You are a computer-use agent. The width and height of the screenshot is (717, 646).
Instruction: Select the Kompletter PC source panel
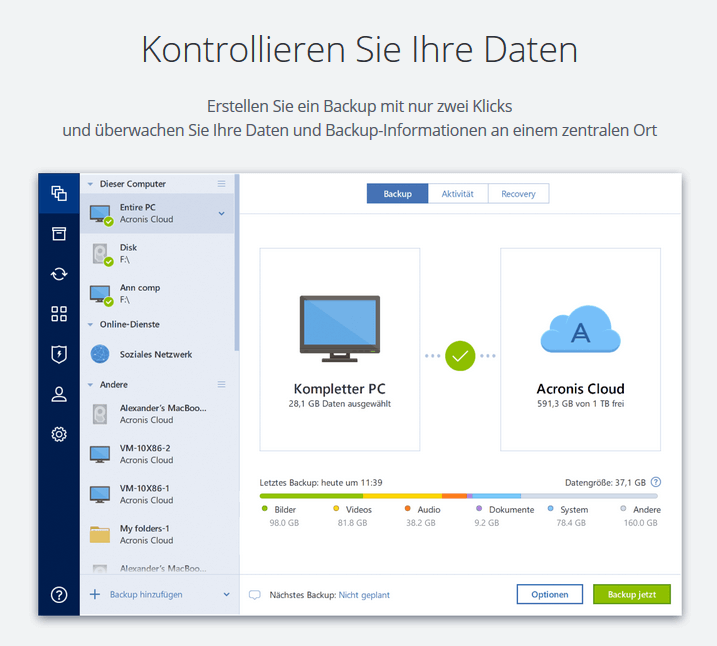[x=340, y=349]
